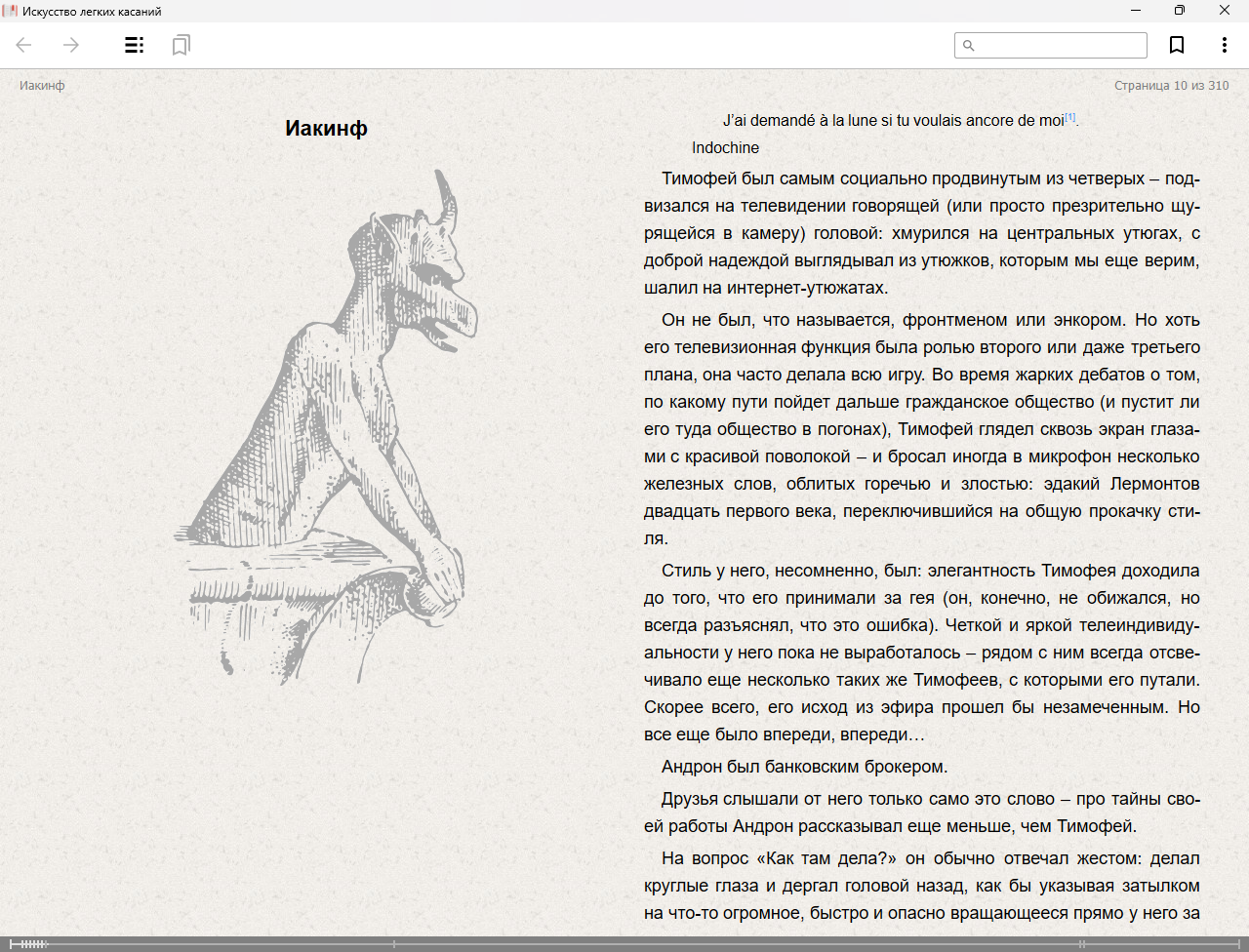This screenshot has width=1249, height=952.
Task: Click the magnifier icon in search box
Action: (x=969, y=45)
